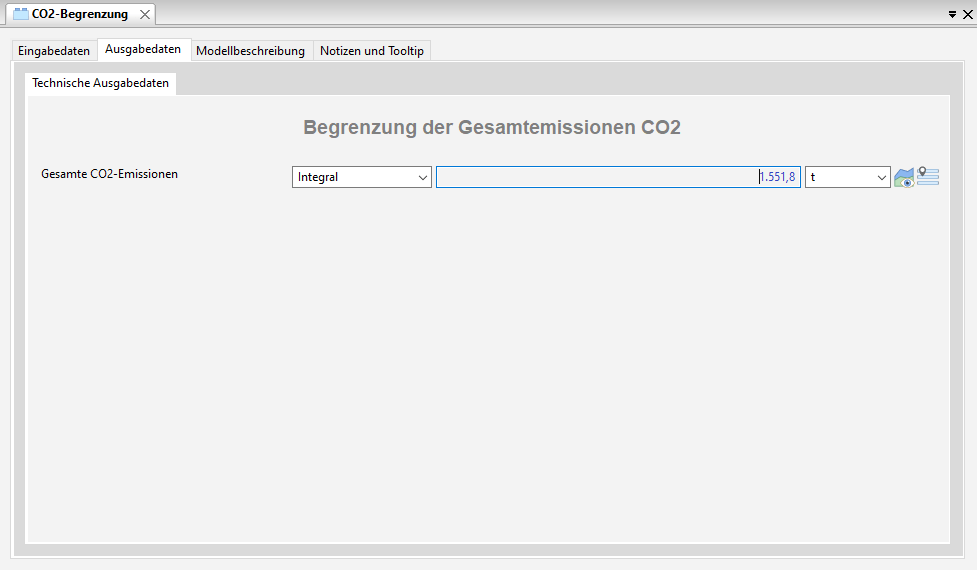977x570 pixels.
Task: Switch to the Eingabedaten tab
Action: pos(54,50)
